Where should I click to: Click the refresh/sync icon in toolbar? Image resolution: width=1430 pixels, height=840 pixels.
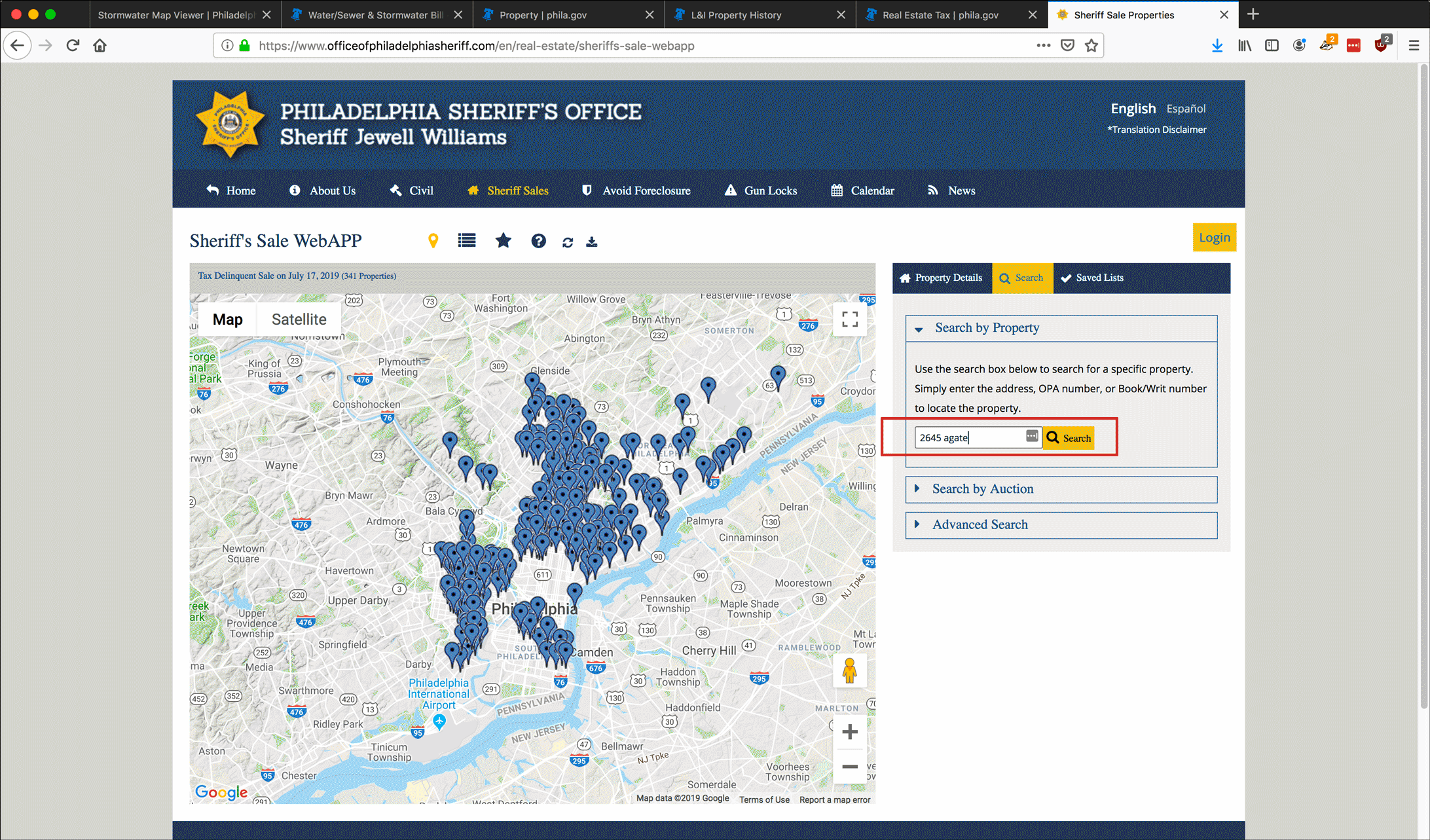tap(567, 241)
